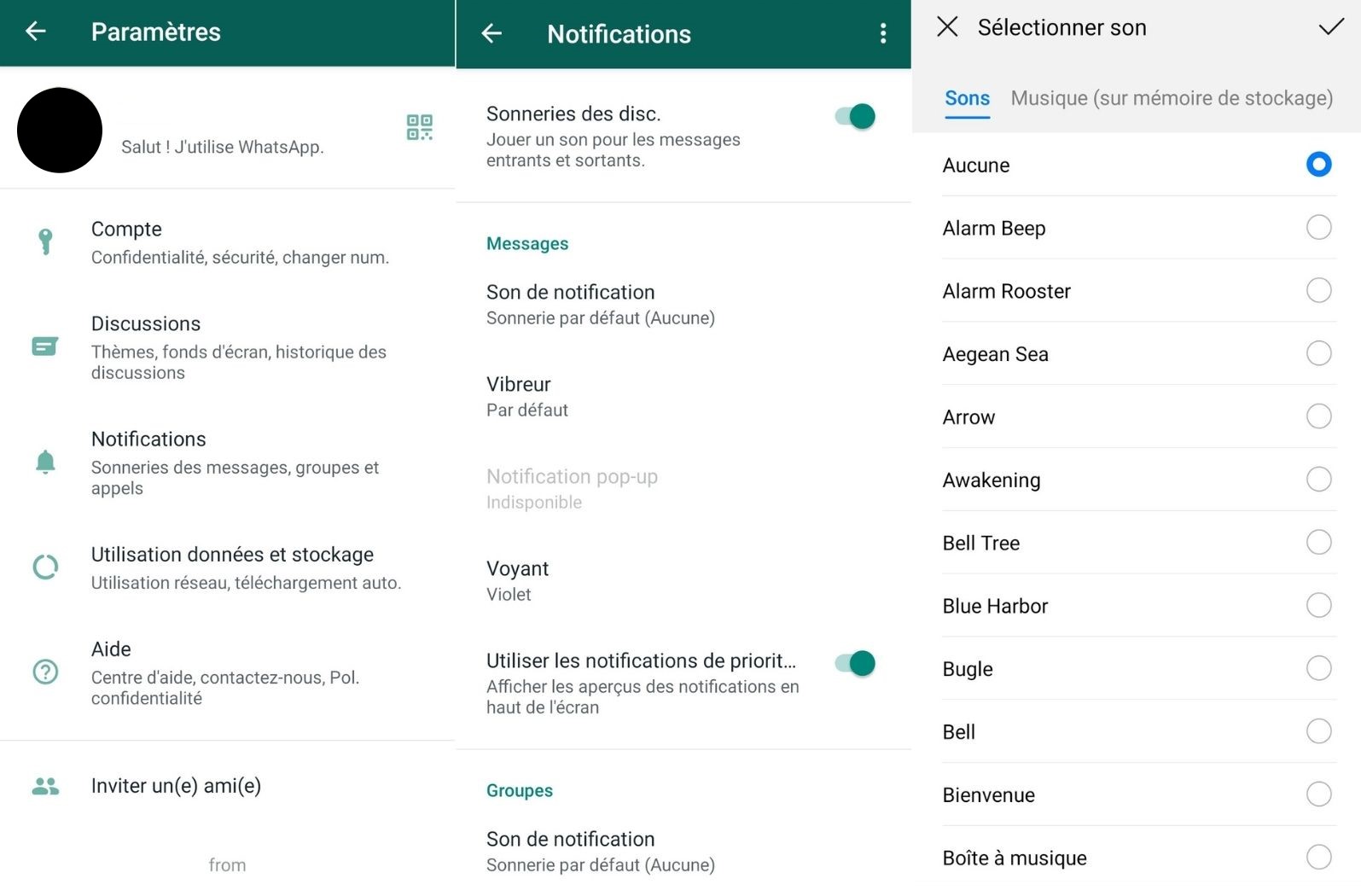Open Son de notification under Messages
Image resolution: width=1361 pixels, height=896 pixels.
tap(683, 305)
